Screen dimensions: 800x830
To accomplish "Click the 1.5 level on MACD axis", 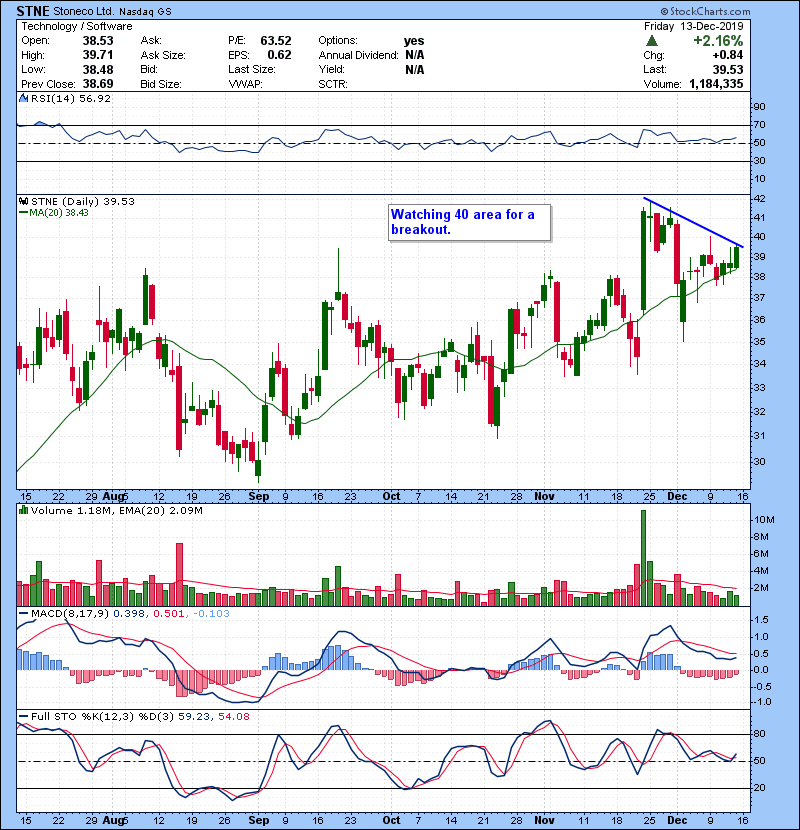I will pos(761,620).
